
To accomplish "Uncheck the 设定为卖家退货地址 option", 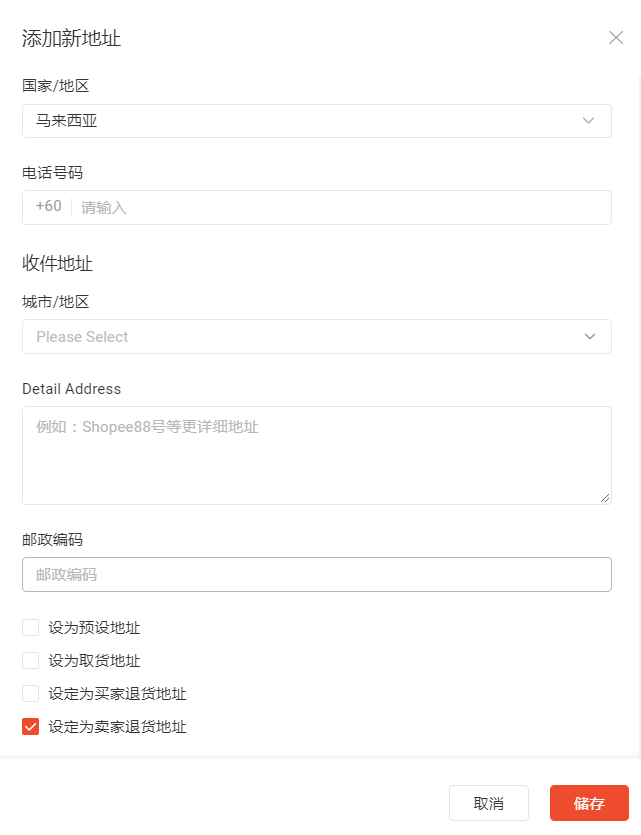I will pyautogui.click(x=30, y=726).
